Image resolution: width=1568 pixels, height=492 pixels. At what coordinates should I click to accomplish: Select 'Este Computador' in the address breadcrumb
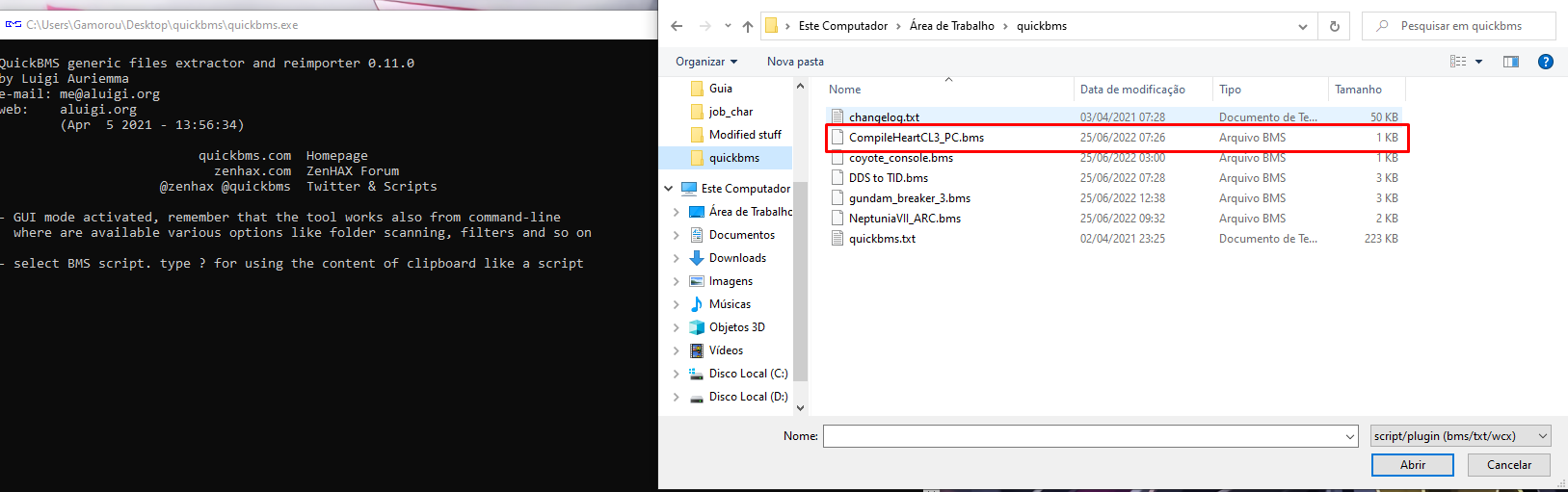pyautogui.click(x=843, y=26)
